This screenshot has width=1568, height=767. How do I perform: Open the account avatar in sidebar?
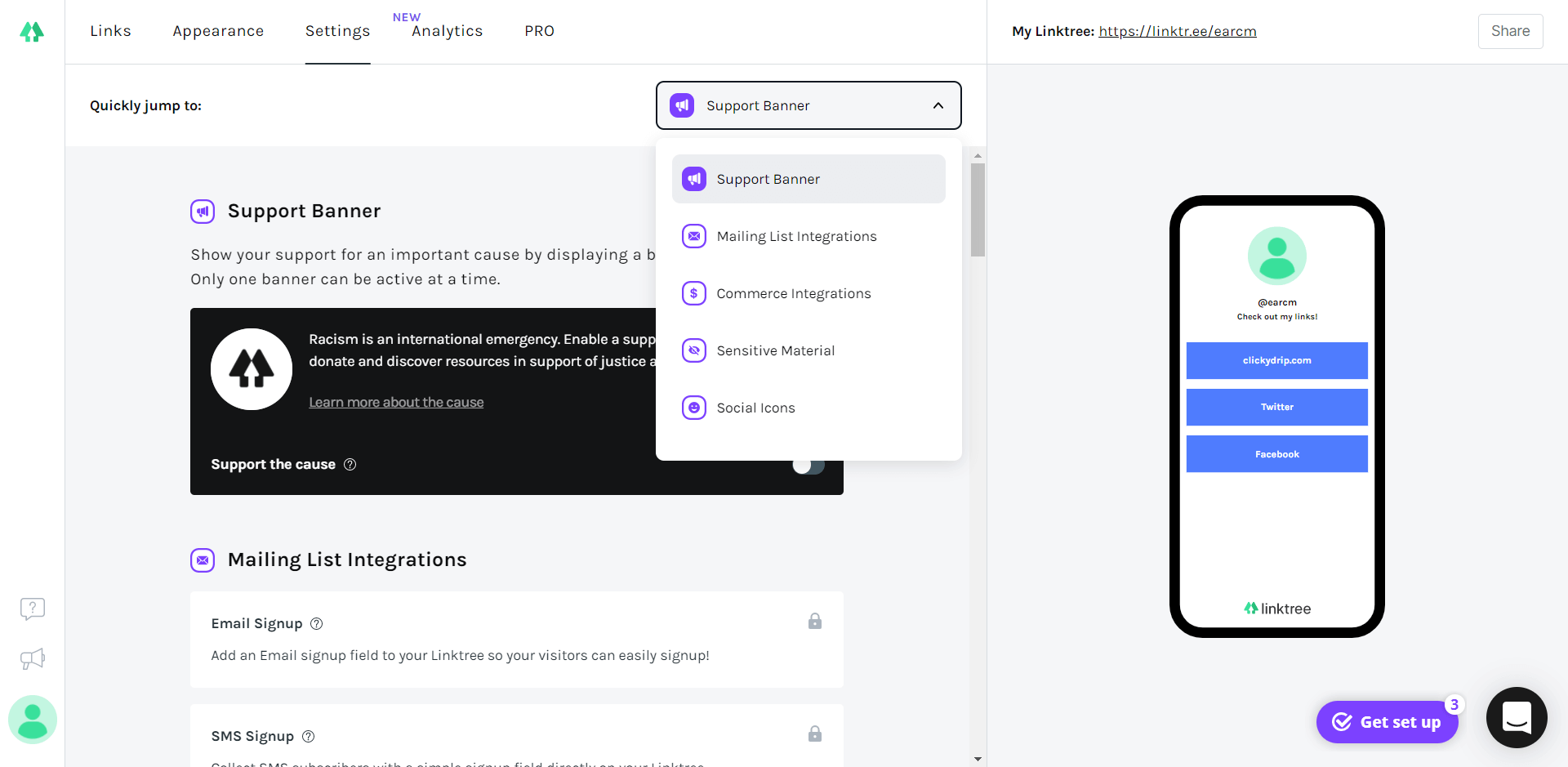click(x=33, y=720)
